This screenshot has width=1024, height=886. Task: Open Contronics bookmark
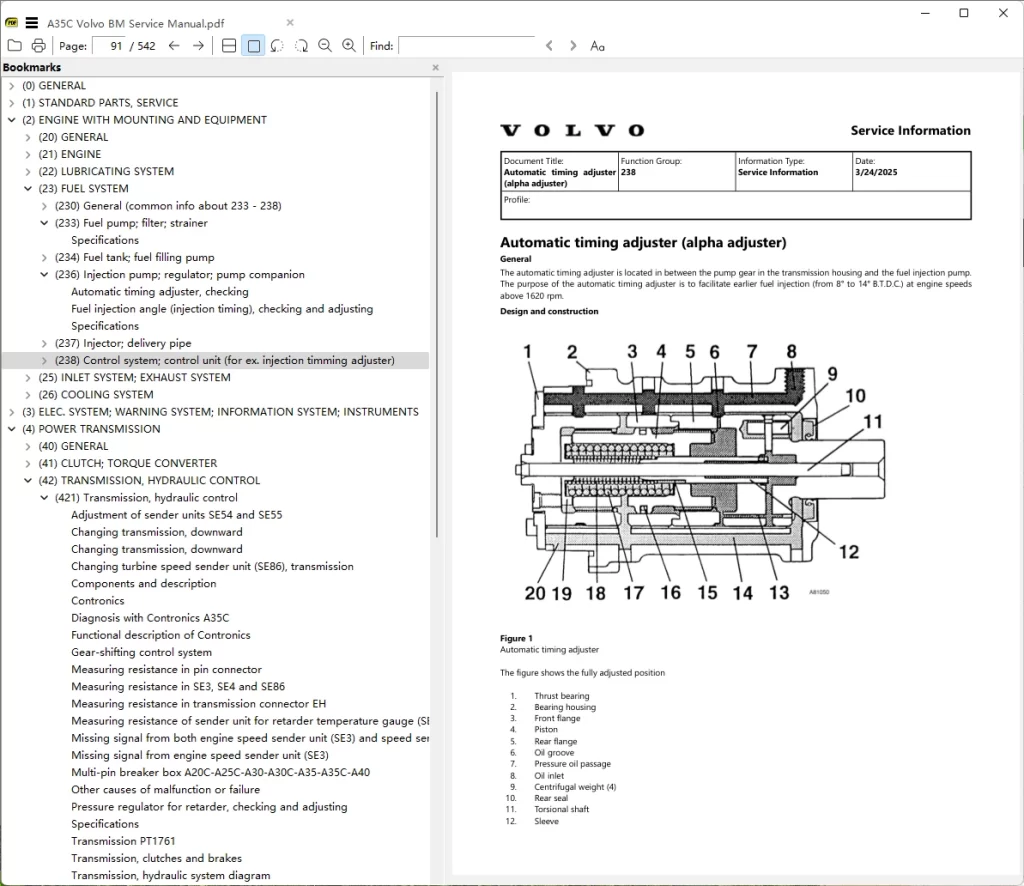click(97, 601)
